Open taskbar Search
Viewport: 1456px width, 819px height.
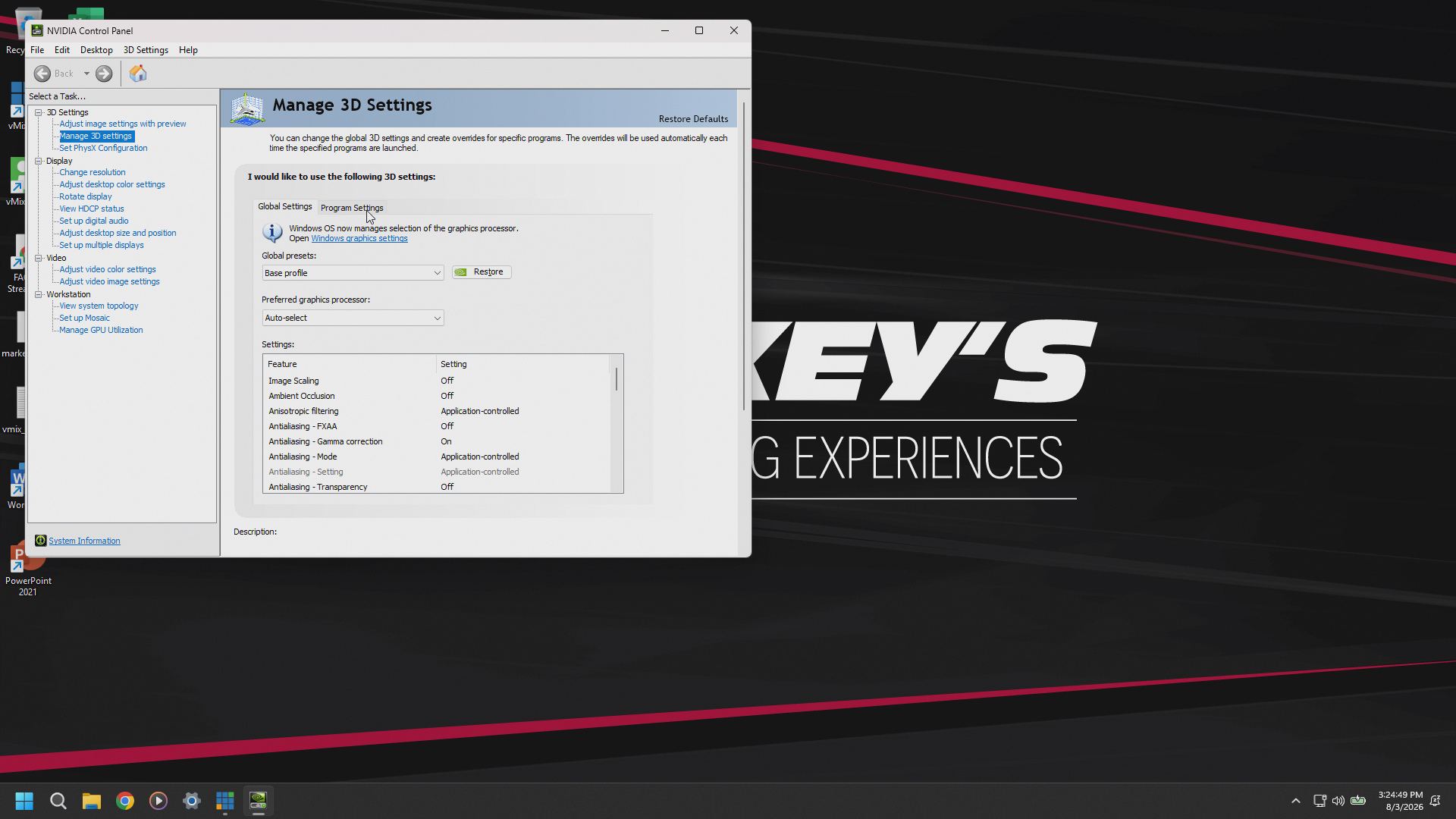click(58, 801)
